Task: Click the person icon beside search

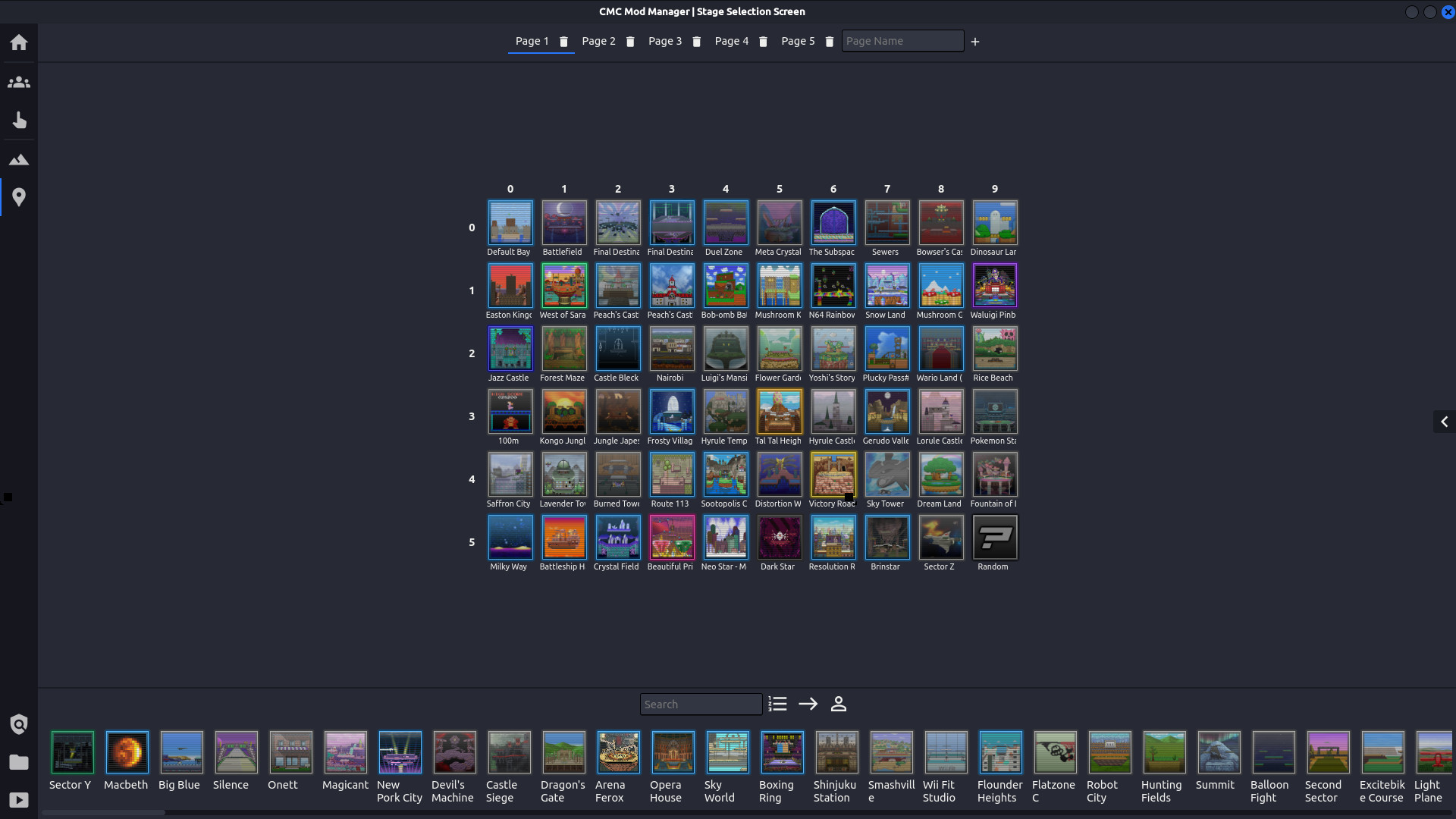Action: coord(839,704)
